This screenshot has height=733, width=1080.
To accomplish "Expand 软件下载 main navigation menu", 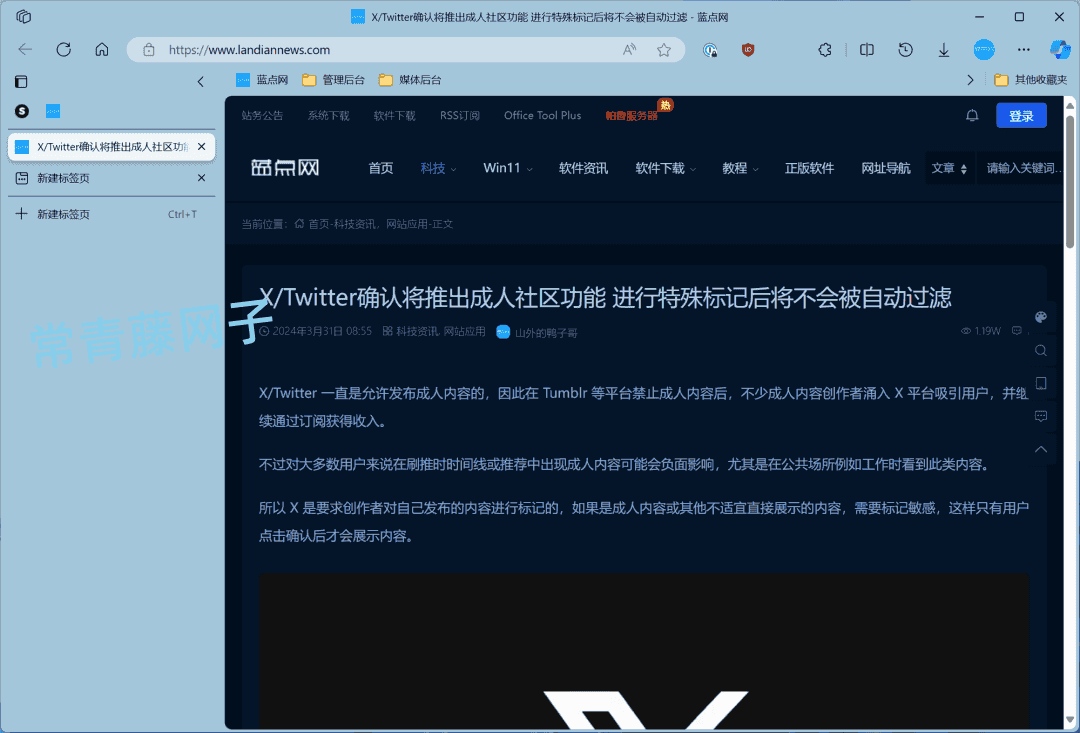I will pos(665,168).
